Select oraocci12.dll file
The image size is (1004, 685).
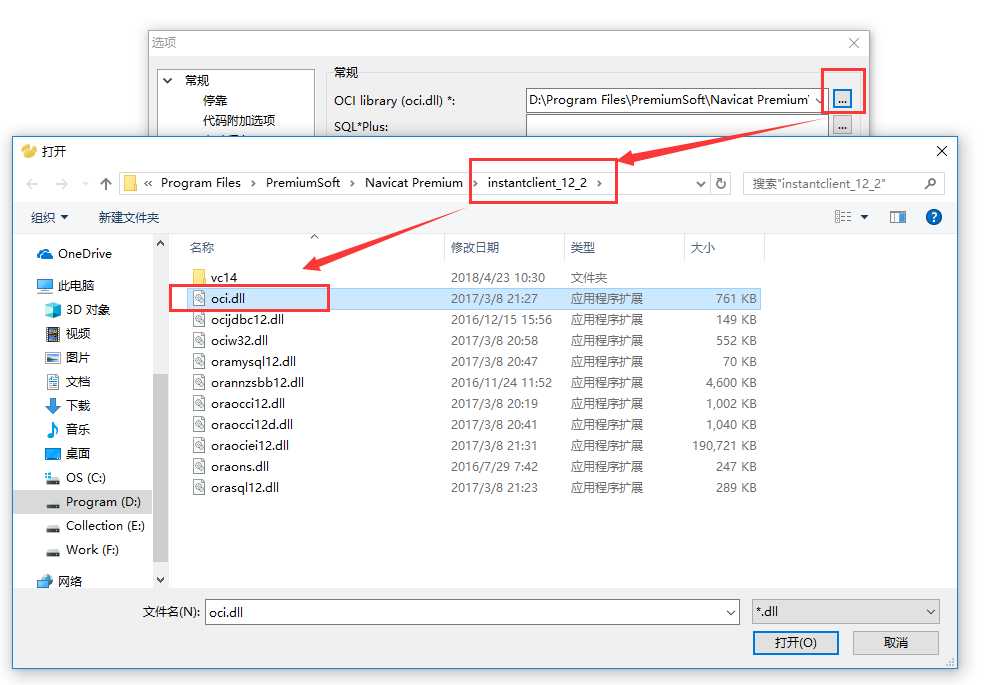pos(475,404)
